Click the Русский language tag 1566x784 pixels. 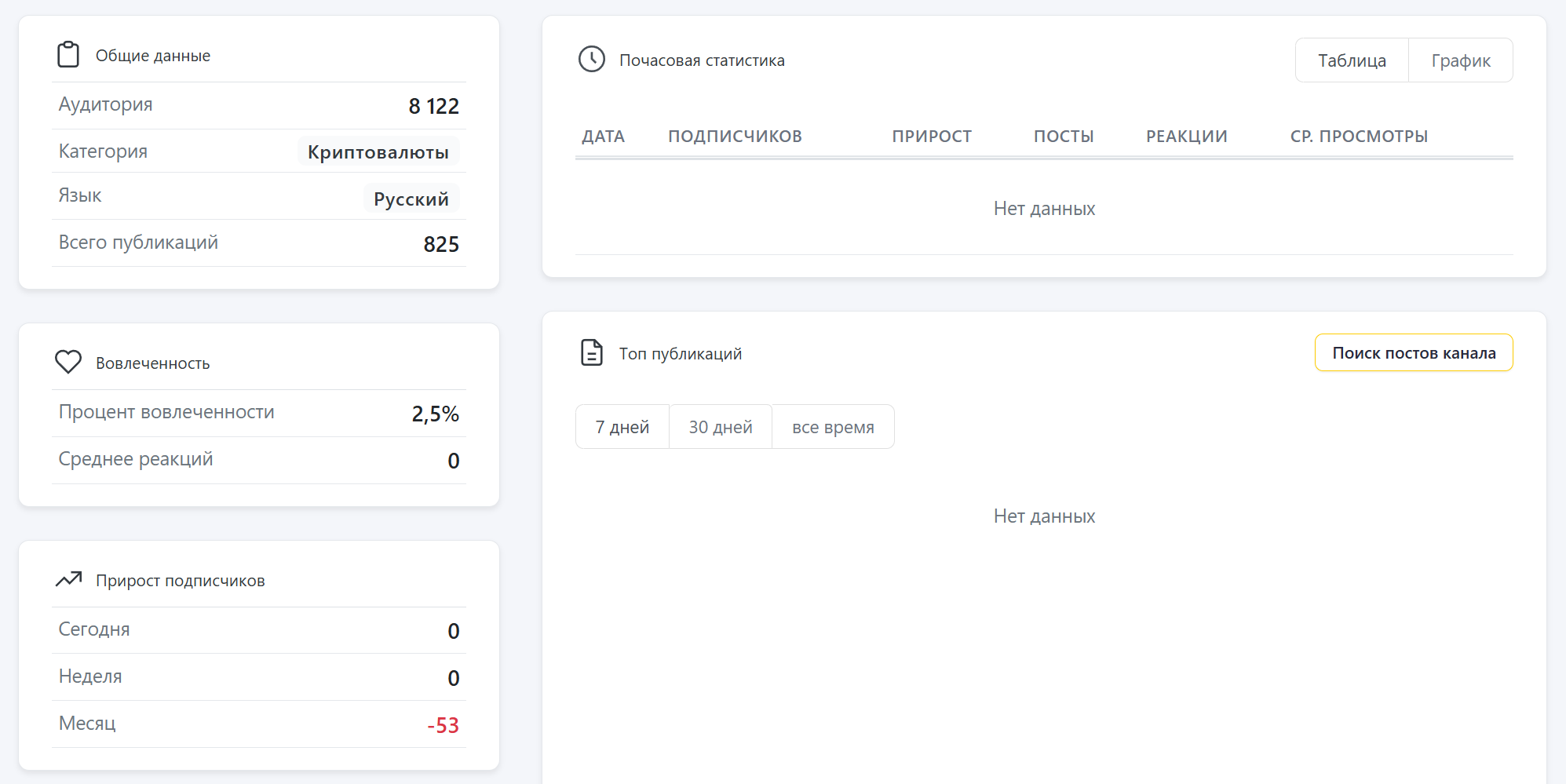click(x=411, y=199)
